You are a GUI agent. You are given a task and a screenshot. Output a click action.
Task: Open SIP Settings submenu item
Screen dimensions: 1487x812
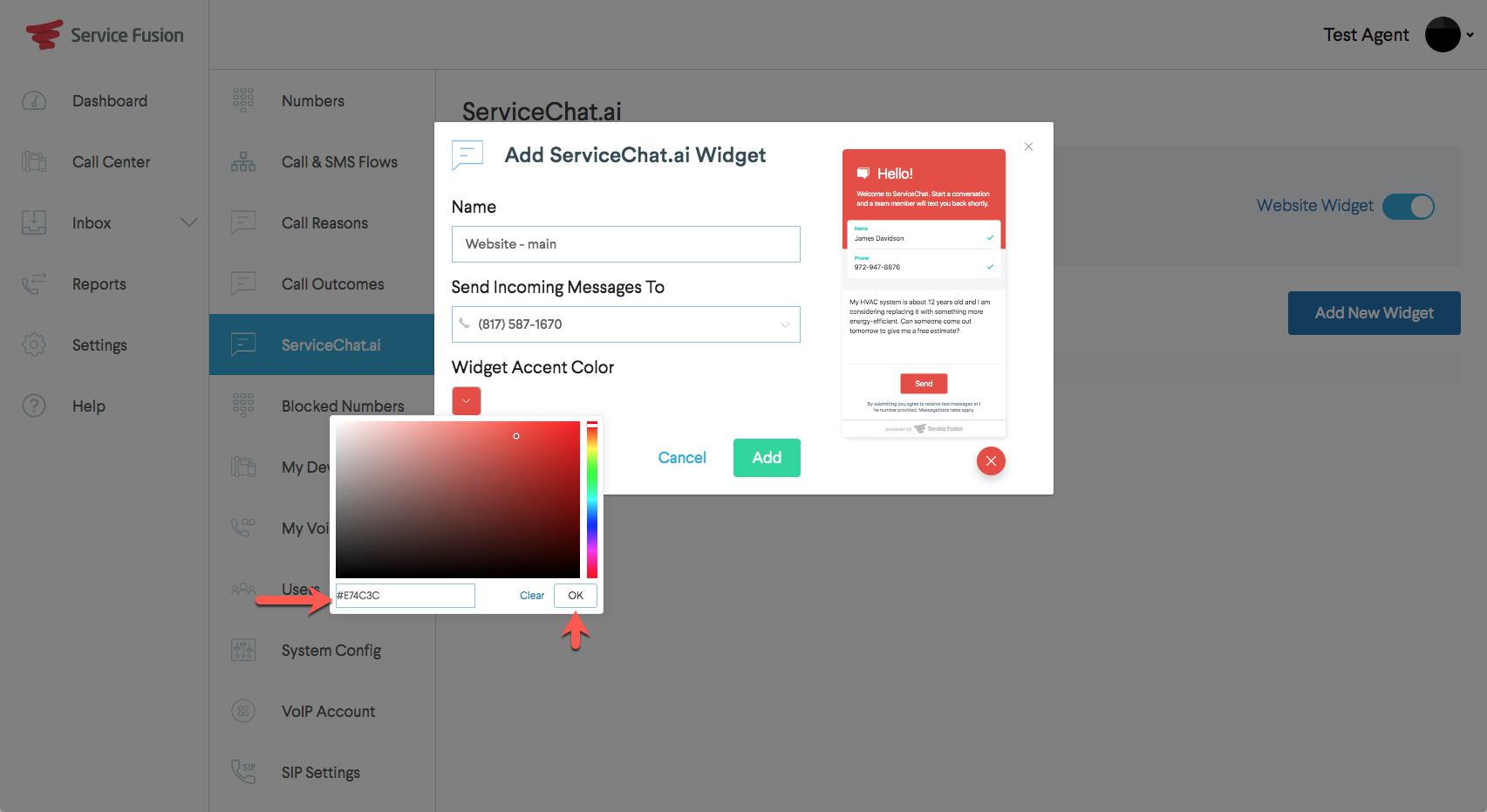click(322, 773)
